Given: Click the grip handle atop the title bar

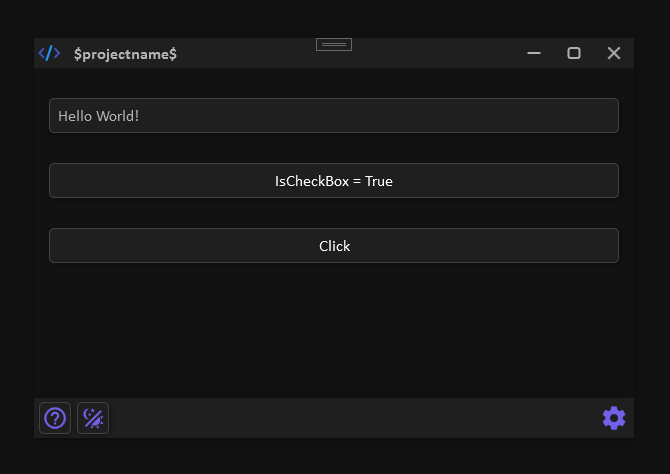Looking at the screenshot, I should click(334, 44).
